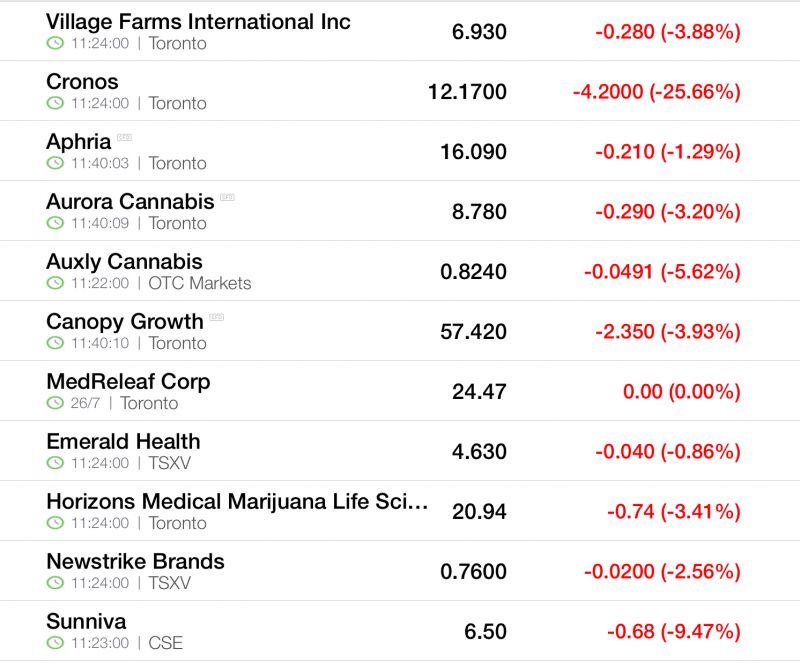Viewport: 800px width, 671px height.
Task: Click the clock icon under Village Farms International
Action: tap(55, 43)
